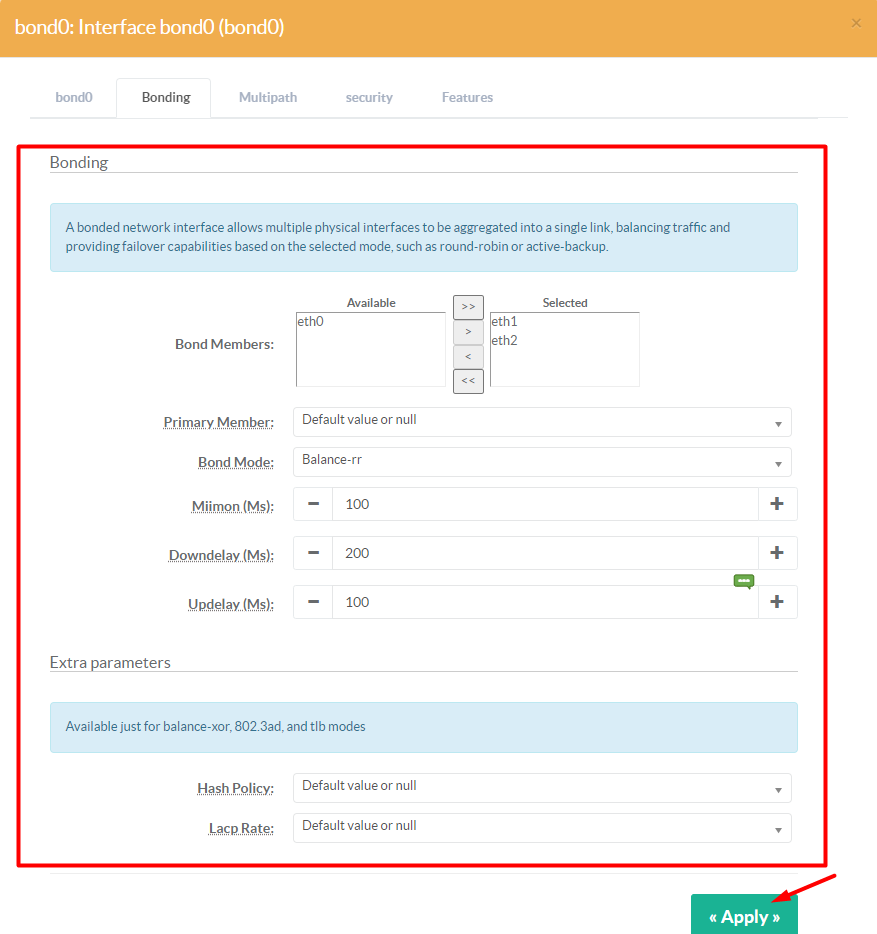Move all available members with the >> button
Viewport: 877px width, 934px height.
[x=468, y=307]
